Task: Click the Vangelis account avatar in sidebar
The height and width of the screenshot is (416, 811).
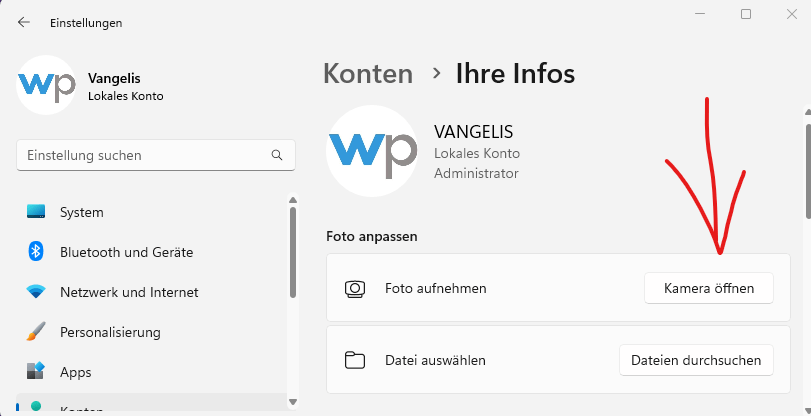Action: [47, 85]
